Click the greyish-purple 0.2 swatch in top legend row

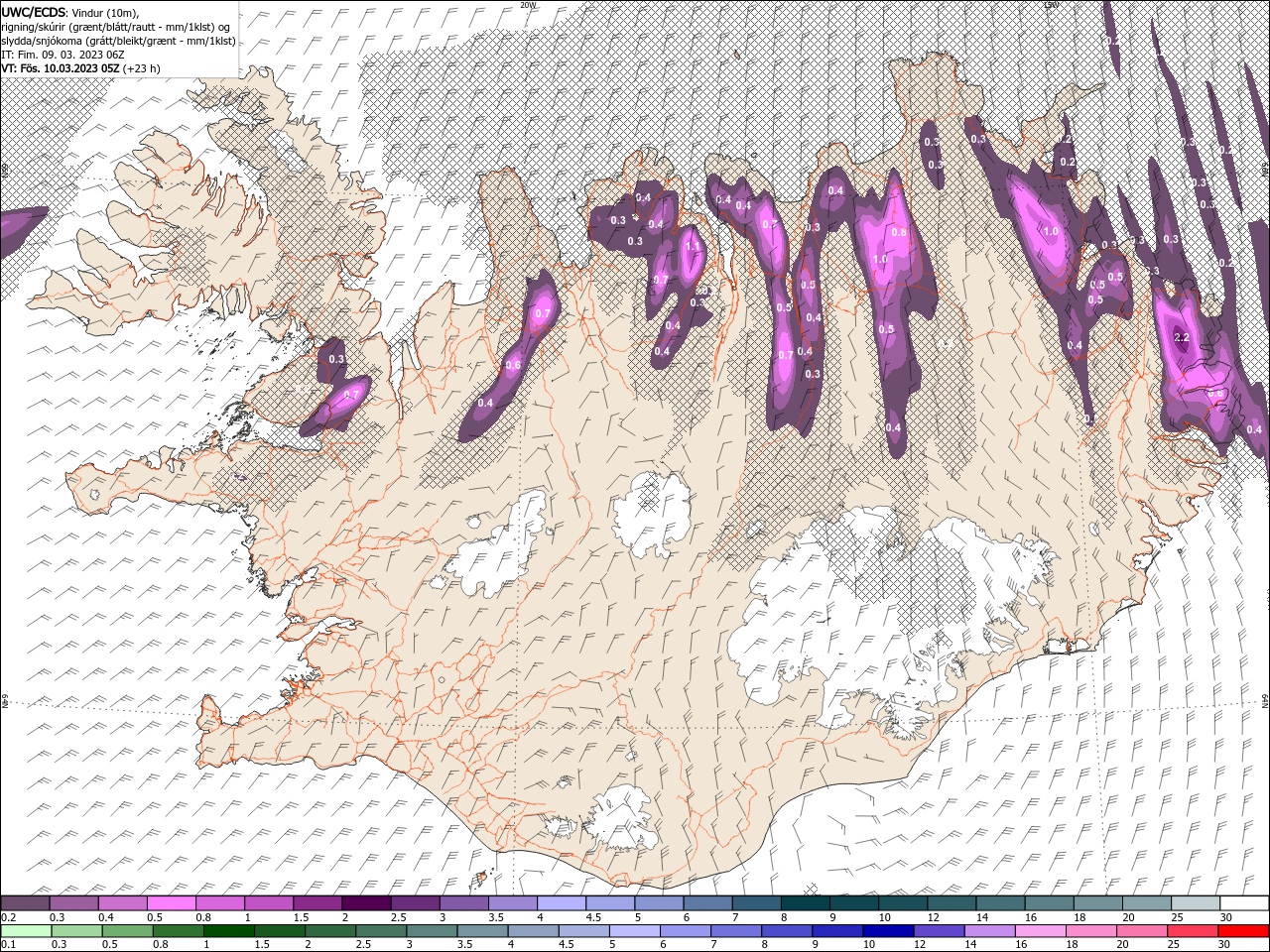(25, 903)
